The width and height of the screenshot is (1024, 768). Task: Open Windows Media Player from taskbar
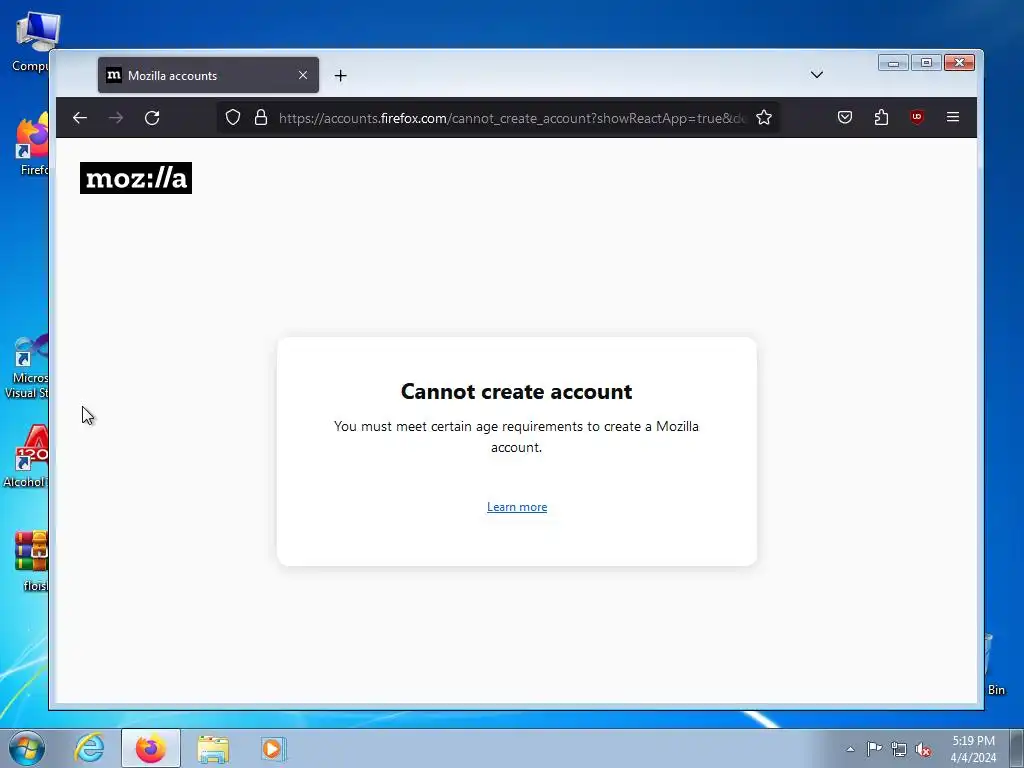click(x=273, y=748)
